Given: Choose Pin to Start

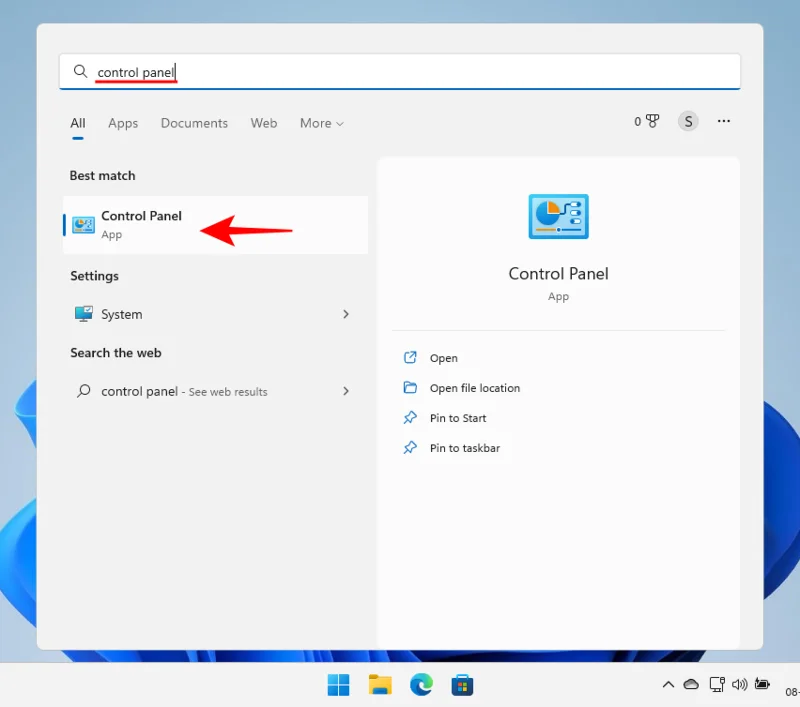Looking at the screenshot, I should [x=458, y=418].
